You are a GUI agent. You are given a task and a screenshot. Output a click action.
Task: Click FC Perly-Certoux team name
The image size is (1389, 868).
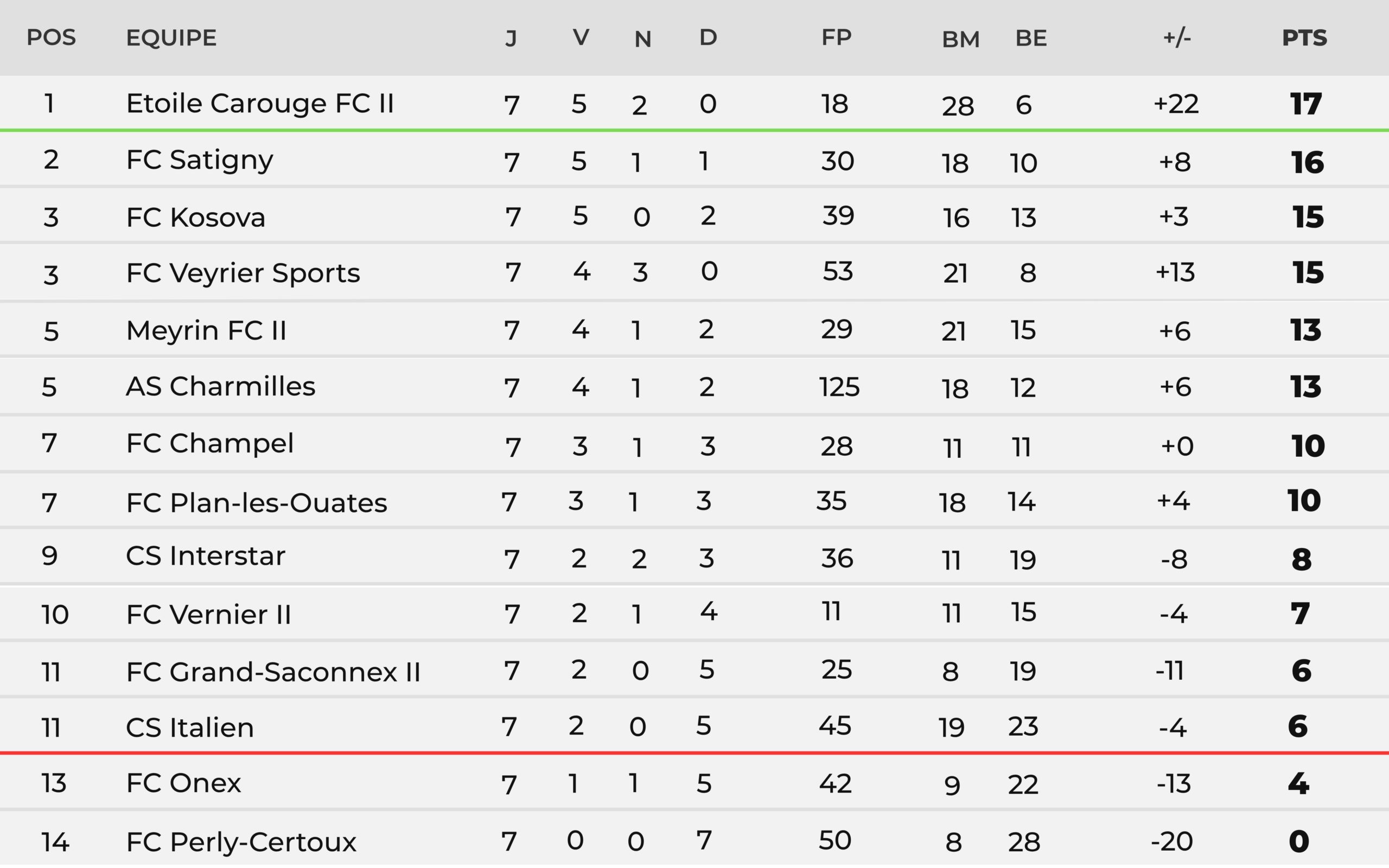click(241, 842)
